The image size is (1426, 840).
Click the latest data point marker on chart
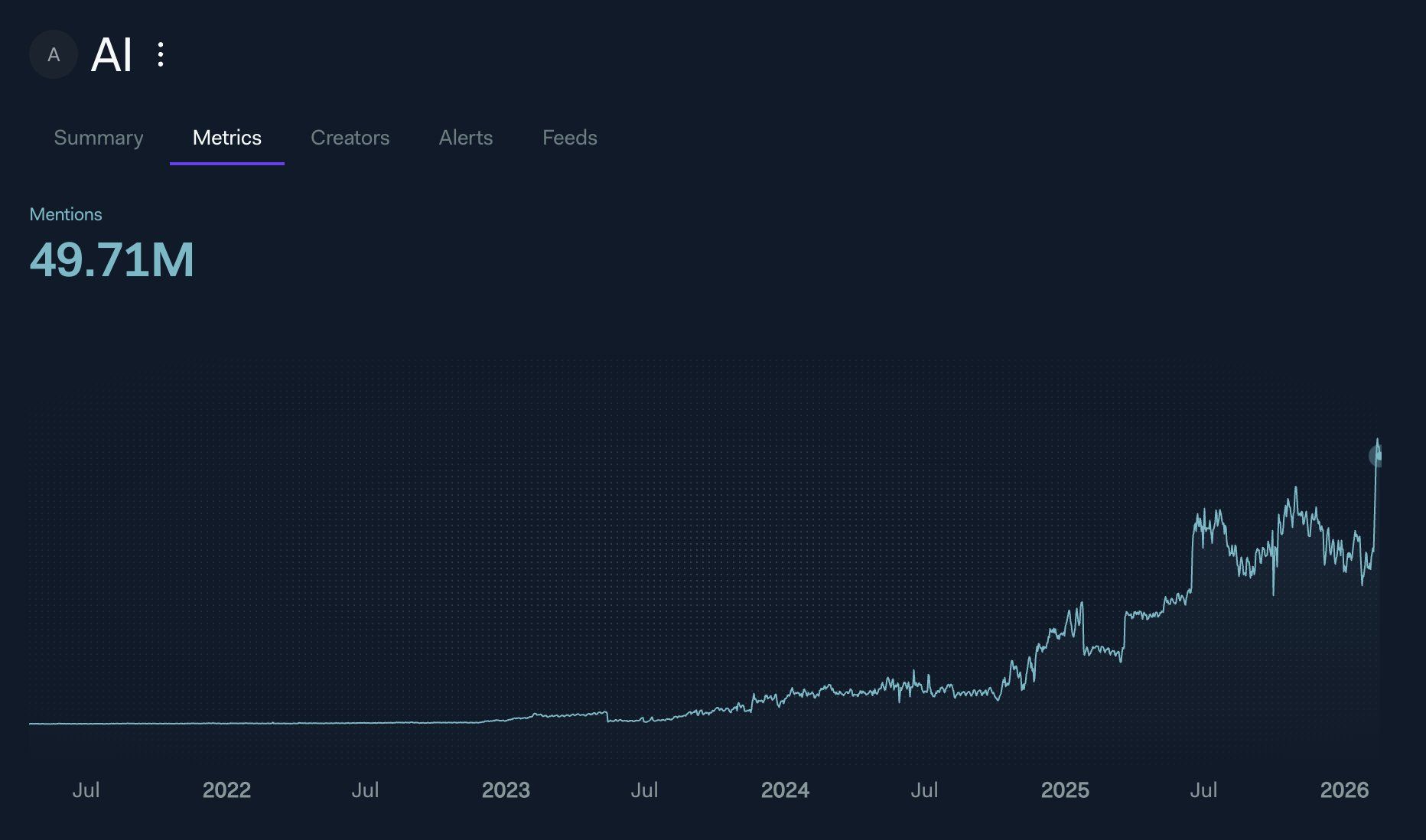(1376, 454)
